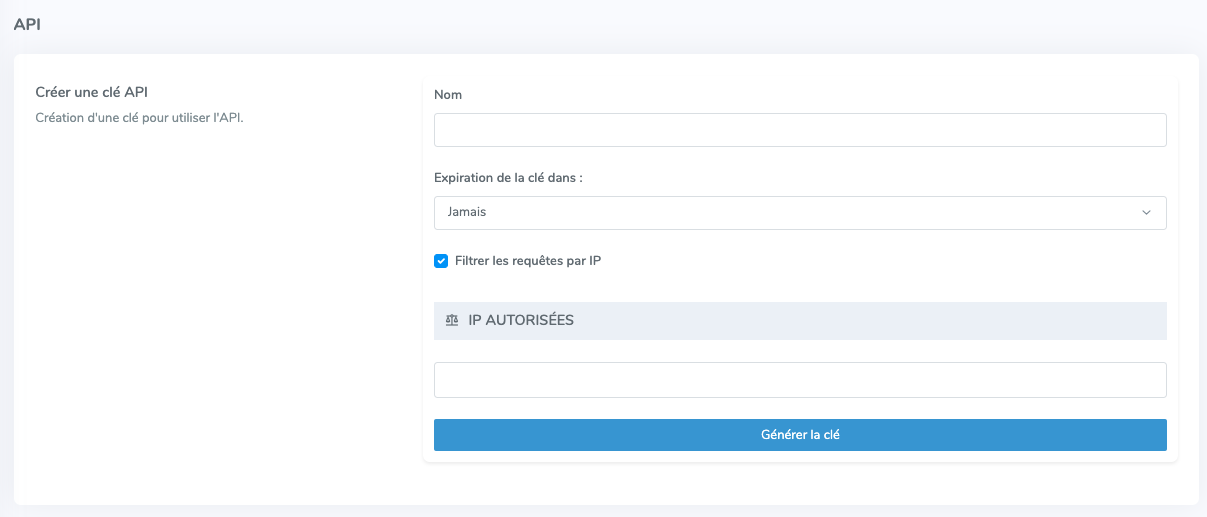
Task: Select the Jamais value in the expiration combo box
Action: (x=467, y=213)
